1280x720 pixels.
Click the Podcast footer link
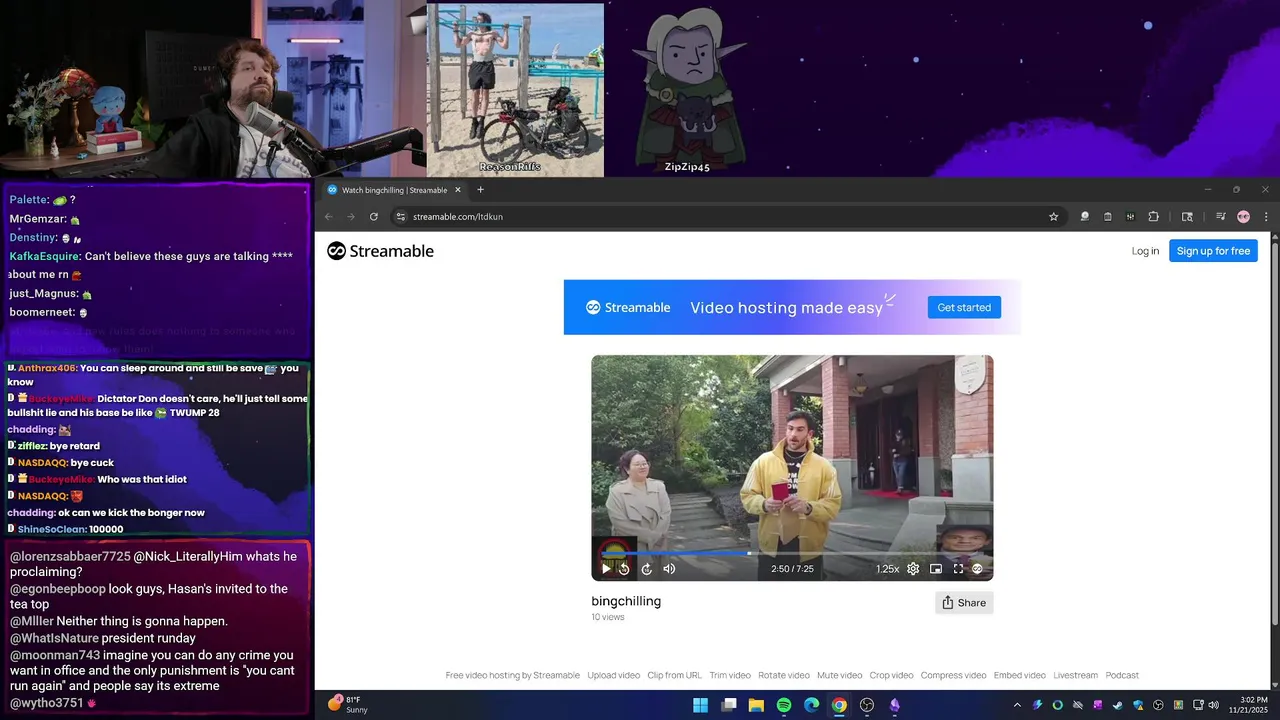(x=1122, y=675)
